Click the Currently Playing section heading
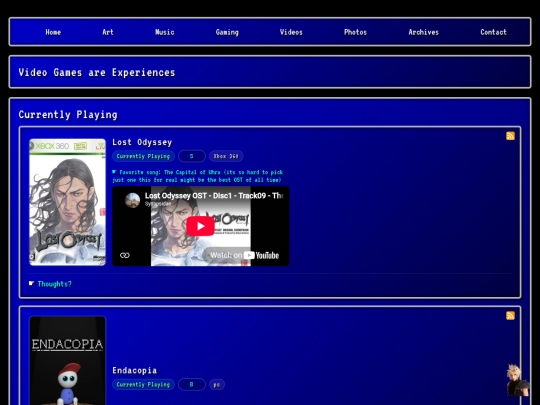 point(68,115)
